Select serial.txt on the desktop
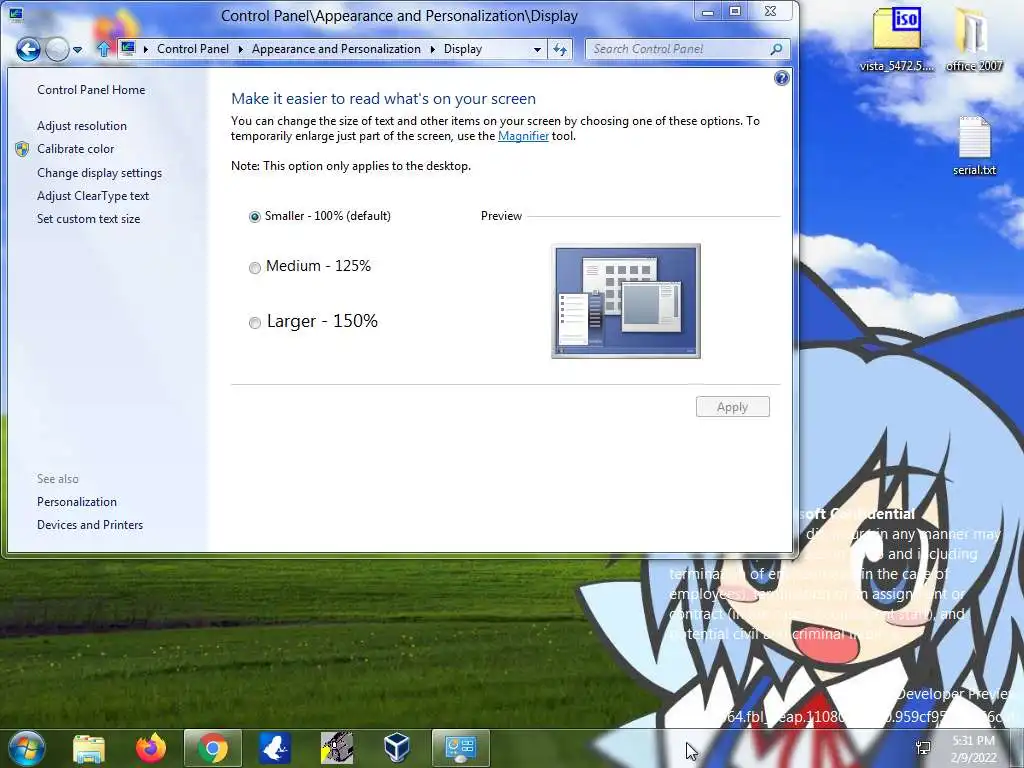 pyautogui.click(x=974, y=146)
